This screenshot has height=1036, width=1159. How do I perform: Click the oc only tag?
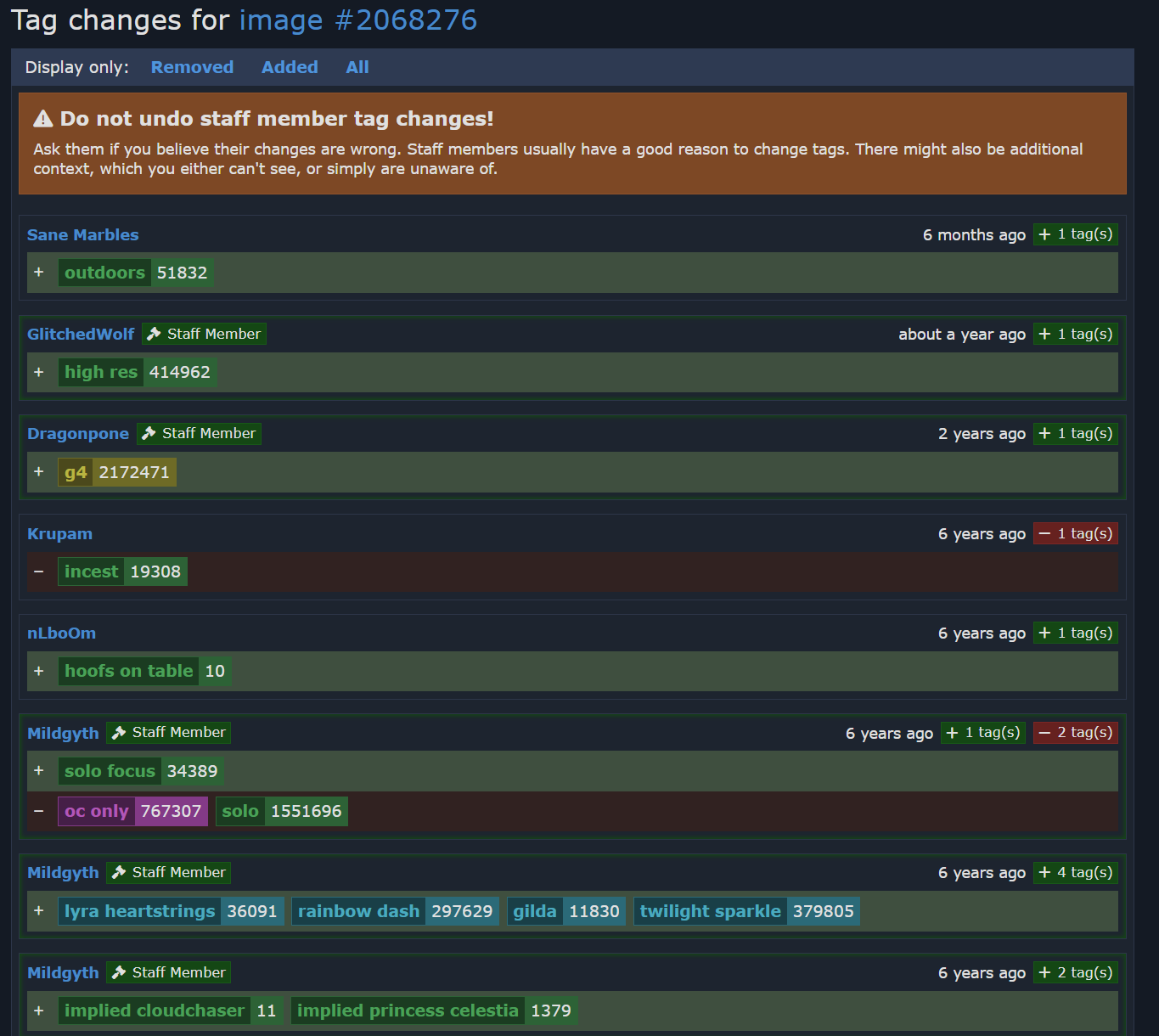[x=96, y=811]
